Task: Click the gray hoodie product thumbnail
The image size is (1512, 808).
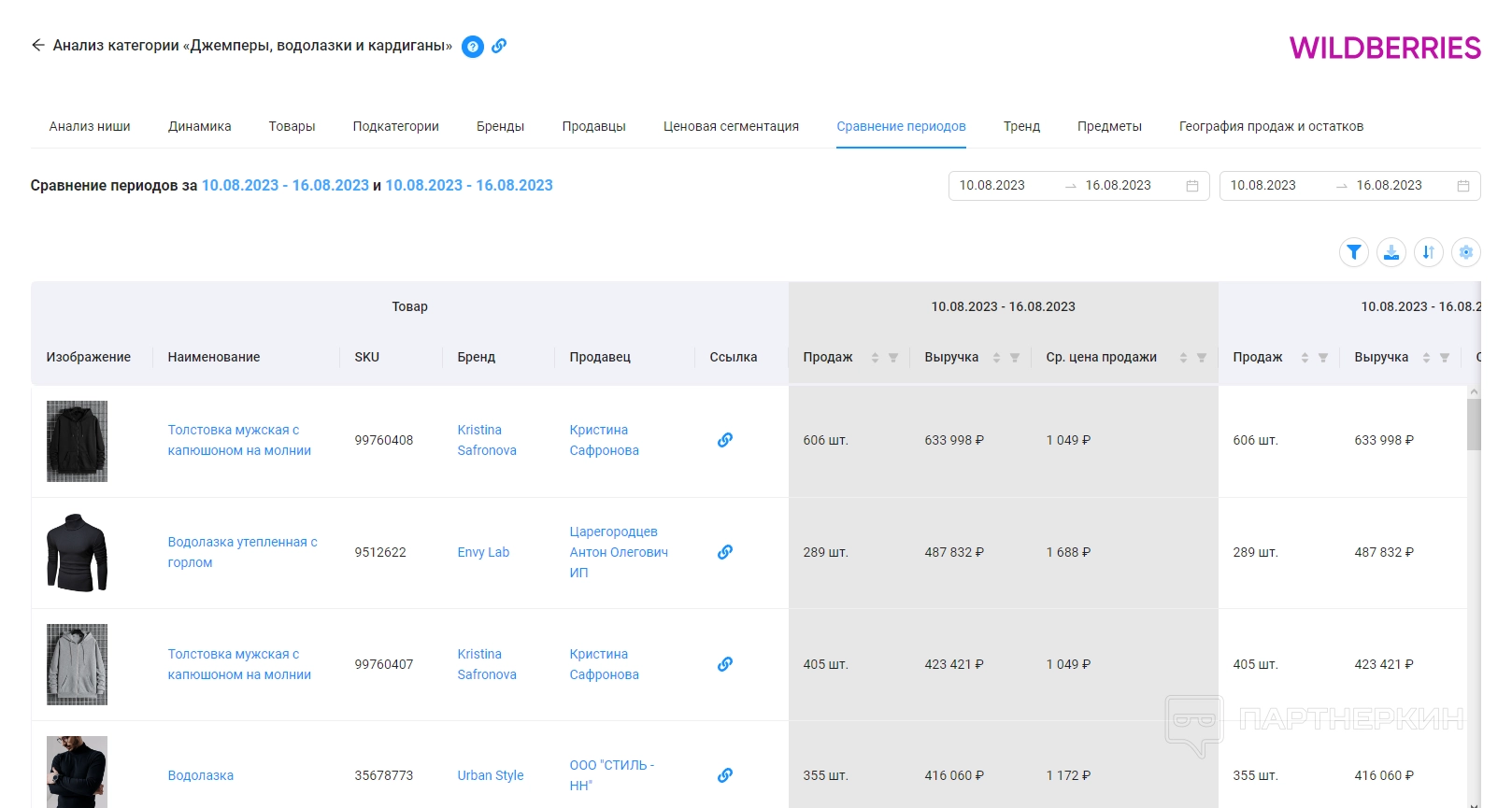Action: tap(77, 664)
